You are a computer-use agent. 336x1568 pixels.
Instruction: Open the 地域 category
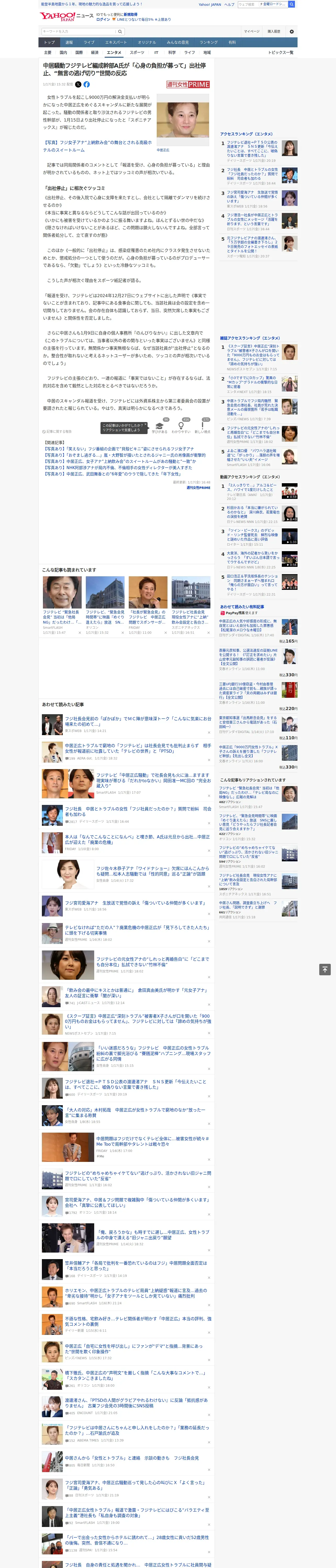coord(207,52)
